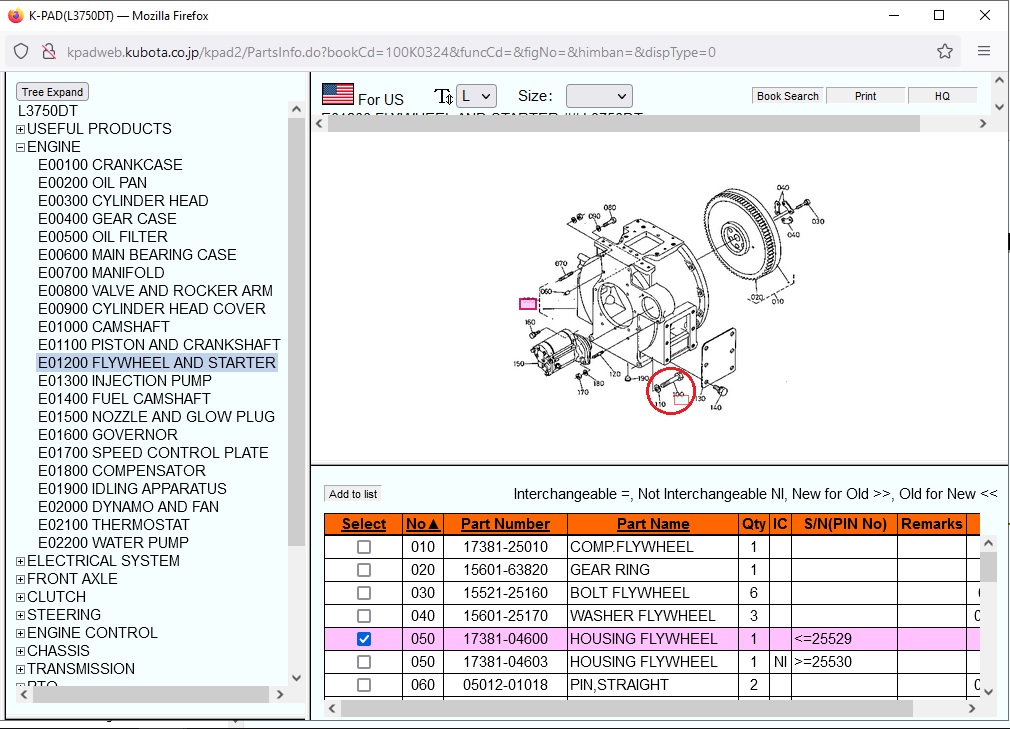1010x729 pixels.
Task: Check the box for BOLT FLYWHEEL row
Action: tap(364, 593)
